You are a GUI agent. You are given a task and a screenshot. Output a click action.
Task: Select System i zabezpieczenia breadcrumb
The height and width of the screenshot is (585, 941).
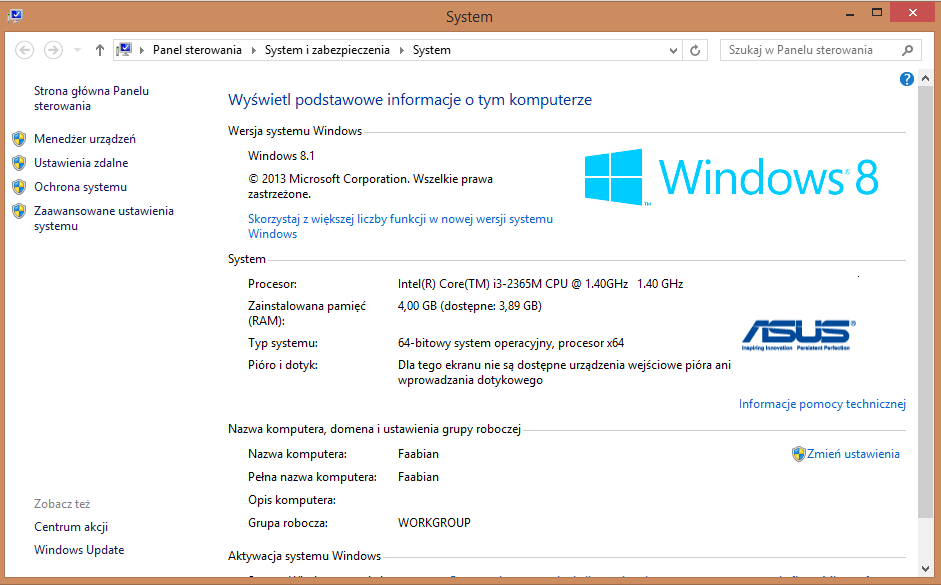click(x=327, y=50)
